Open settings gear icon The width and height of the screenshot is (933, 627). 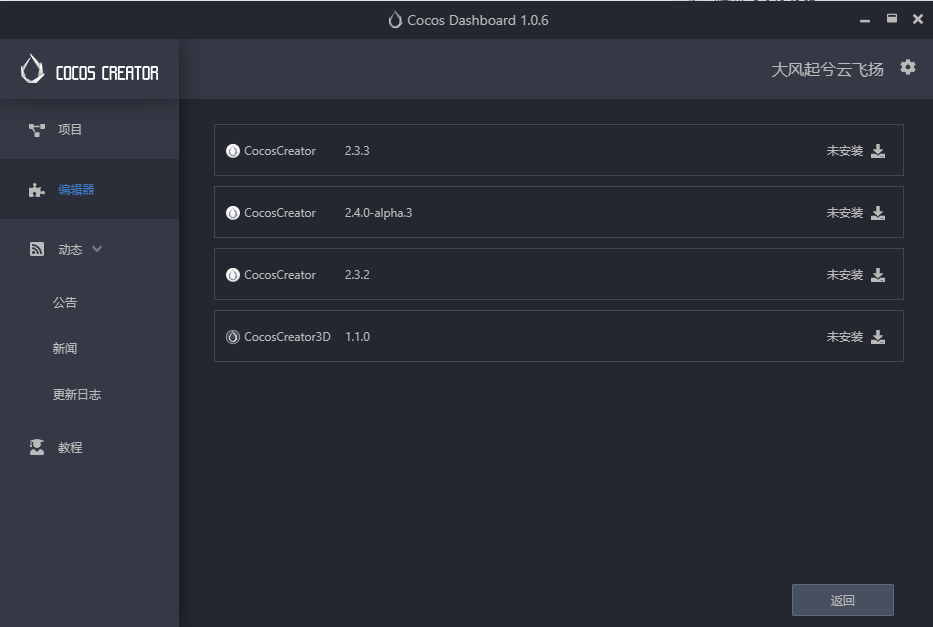pos(908,67)
